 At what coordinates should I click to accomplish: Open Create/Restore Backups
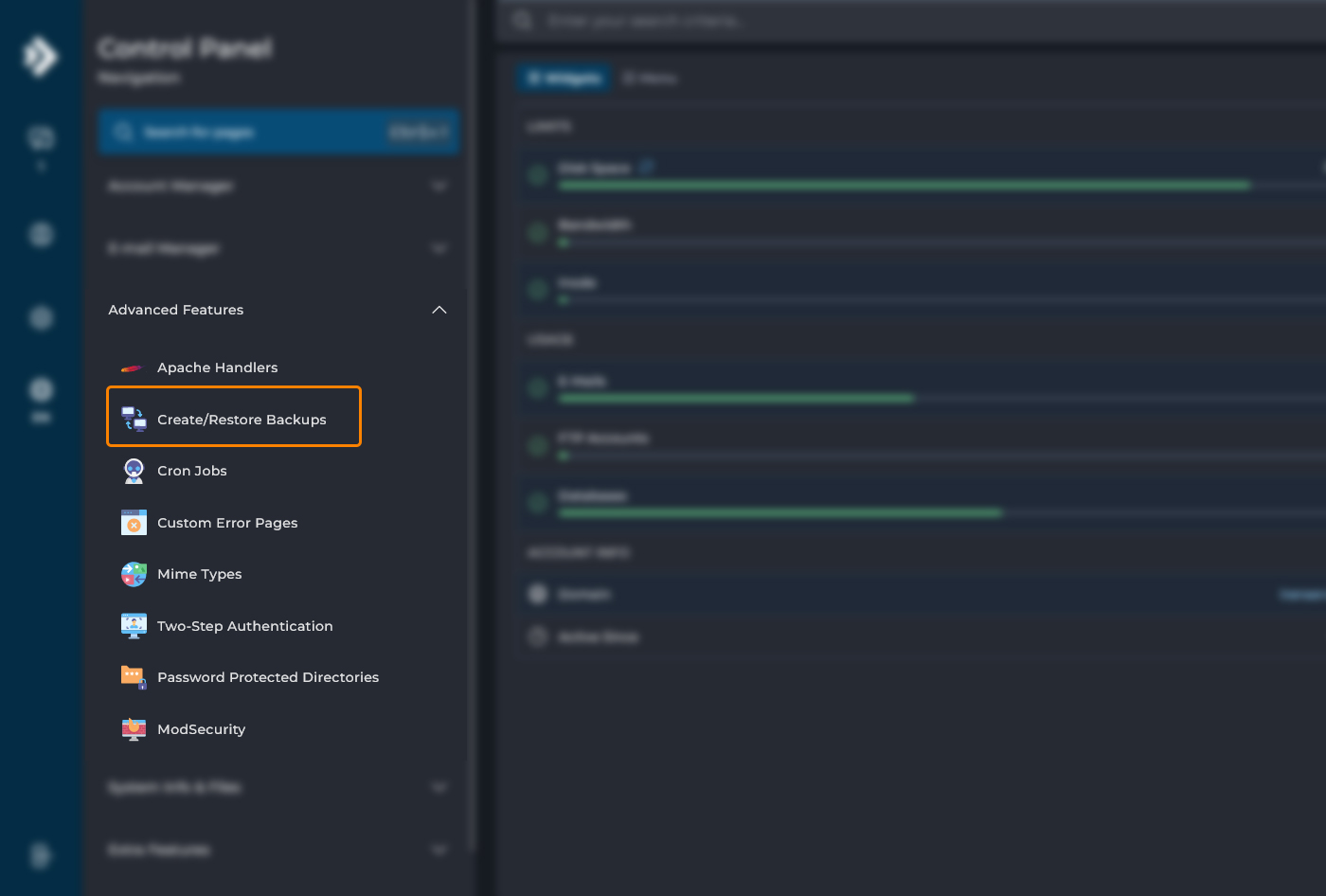(234, 419)
